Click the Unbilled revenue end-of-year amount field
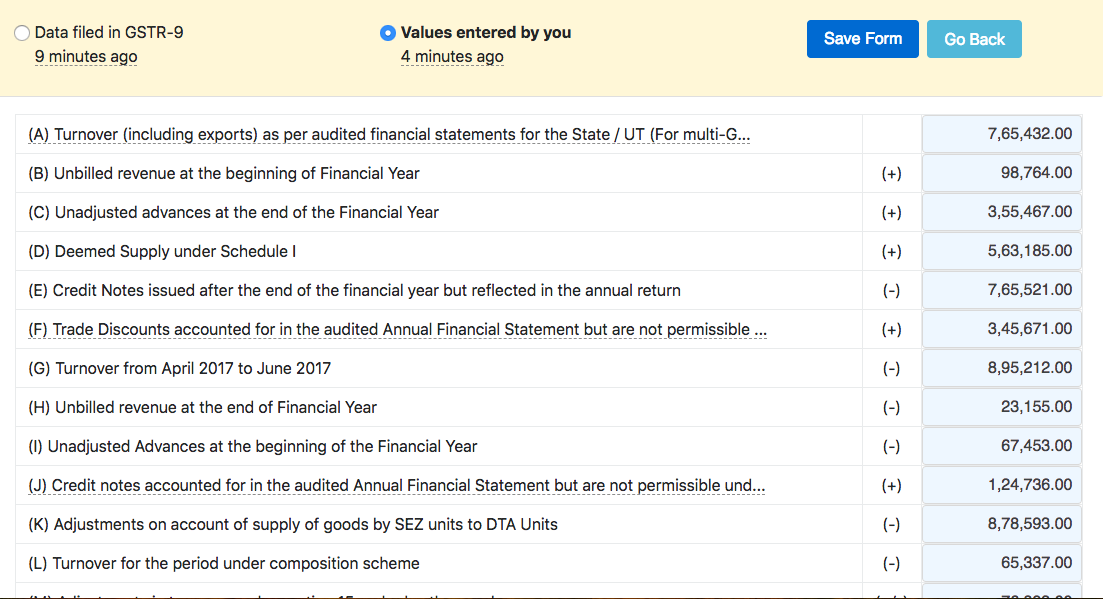1103x599 pixels. click(1000, 407)
